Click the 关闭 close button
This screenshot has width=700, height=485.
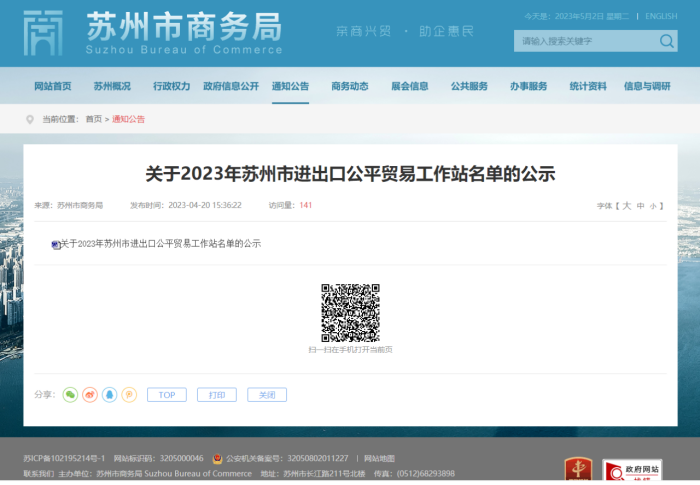(267, 395)
